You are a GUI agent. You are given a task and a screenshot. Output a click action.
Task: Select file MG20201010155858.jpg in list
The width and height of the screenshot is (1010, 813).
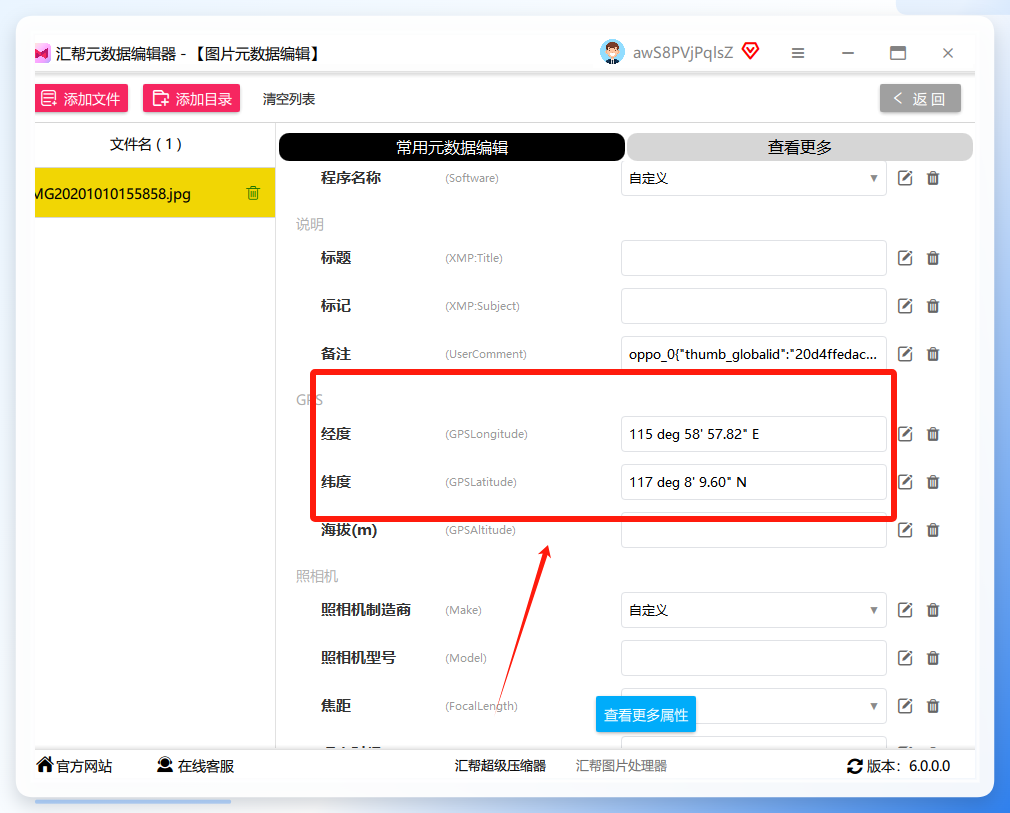pyautogui.click(x=155, y=193)
